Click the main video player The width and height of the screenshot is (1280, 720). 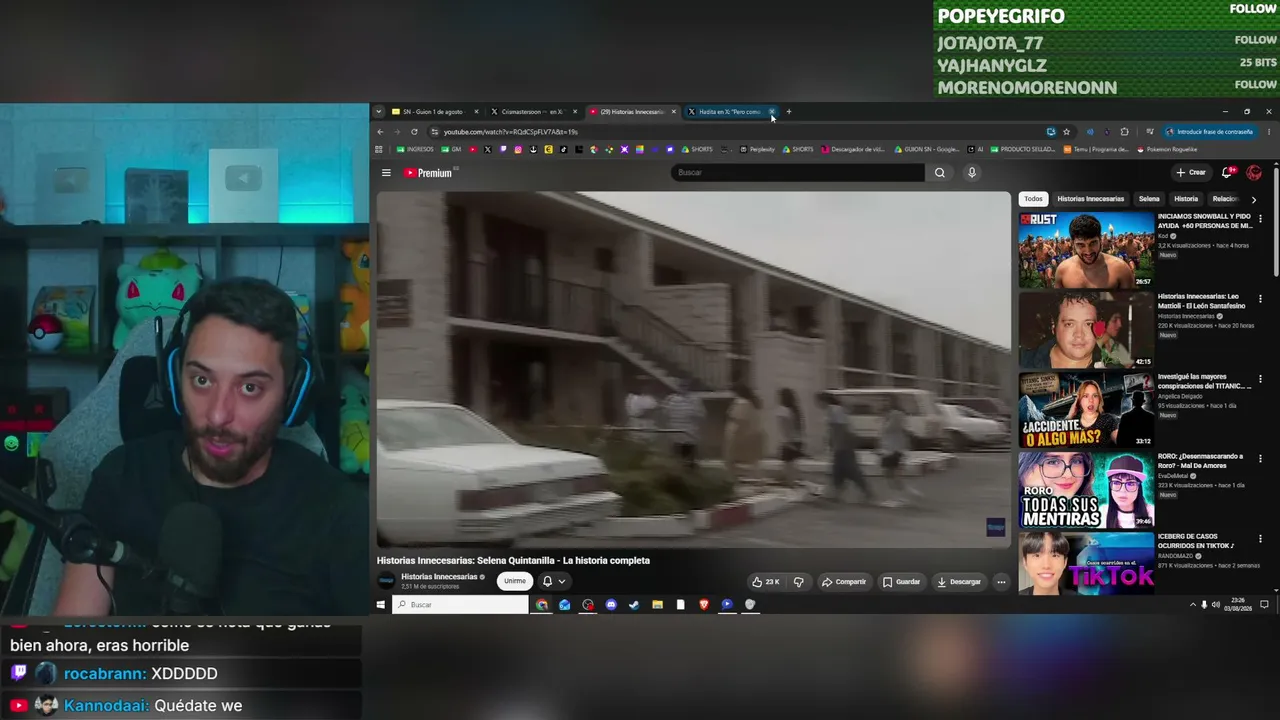693,370
